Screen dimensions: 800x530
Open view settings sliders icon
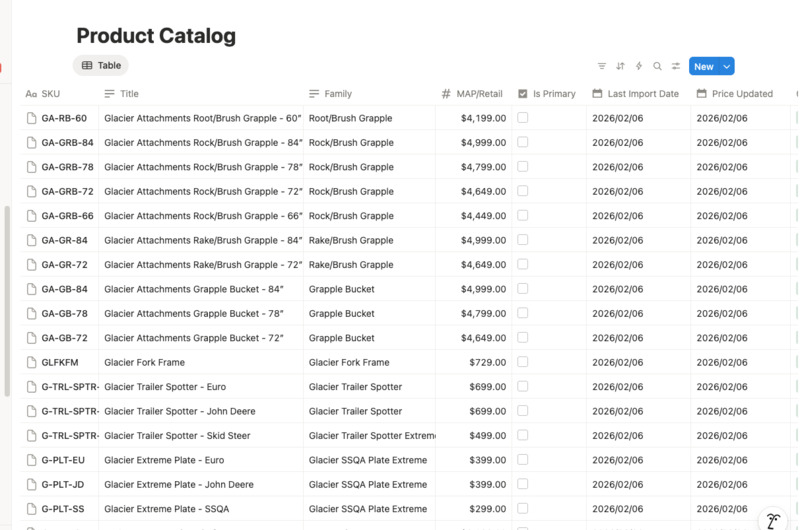pos(676,66)
